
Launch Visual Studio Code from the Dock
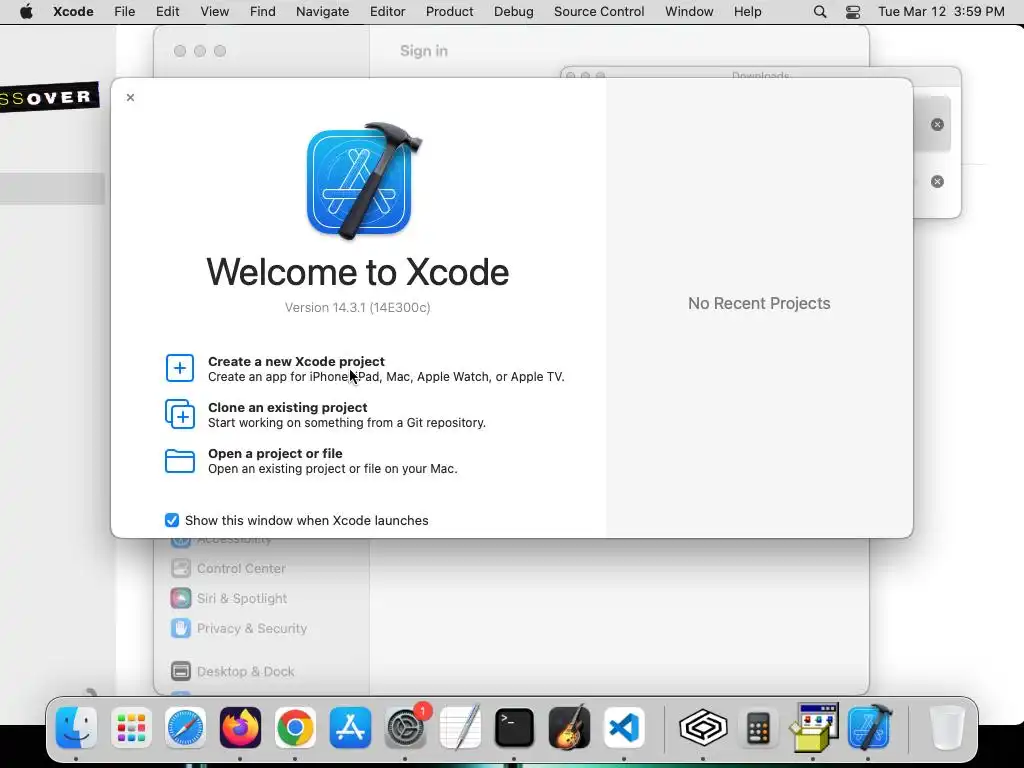pyautogui.click(x=624, y=728)
